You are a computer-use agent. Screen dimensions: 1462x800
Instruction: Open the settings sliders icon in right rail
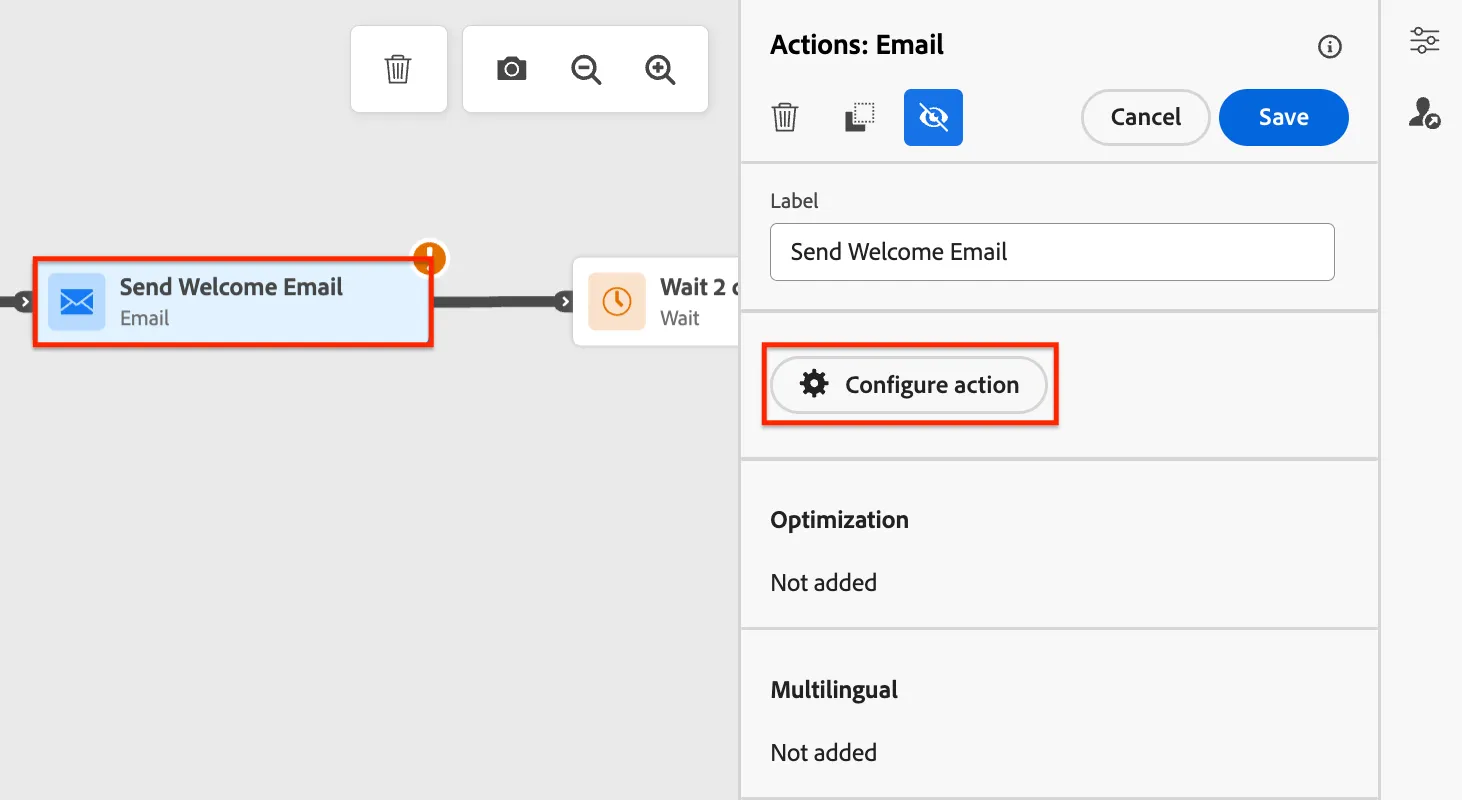(x=1424, y=41)
